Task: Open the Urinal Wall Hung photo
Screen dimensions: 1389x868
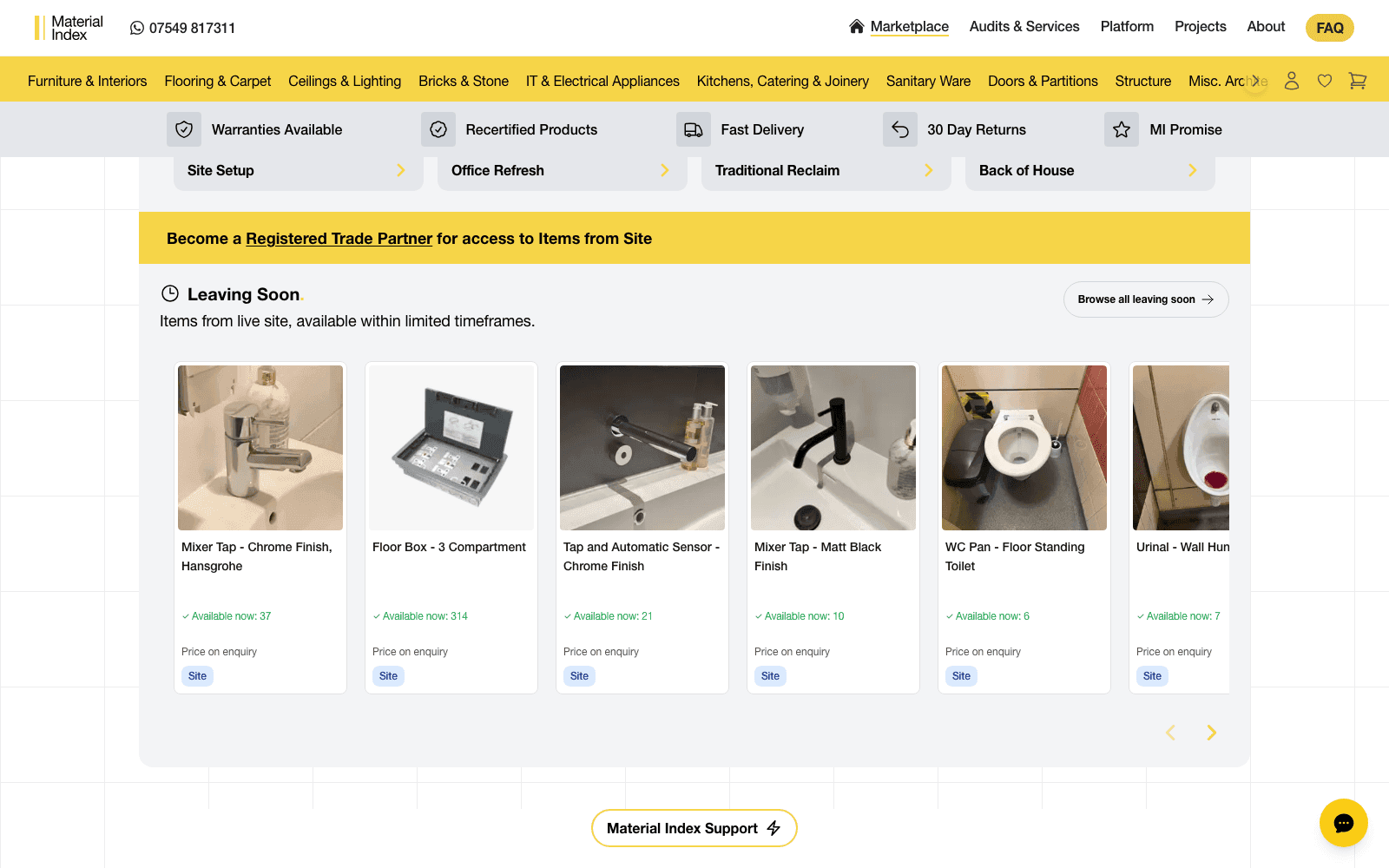Action: point(1181,448)
